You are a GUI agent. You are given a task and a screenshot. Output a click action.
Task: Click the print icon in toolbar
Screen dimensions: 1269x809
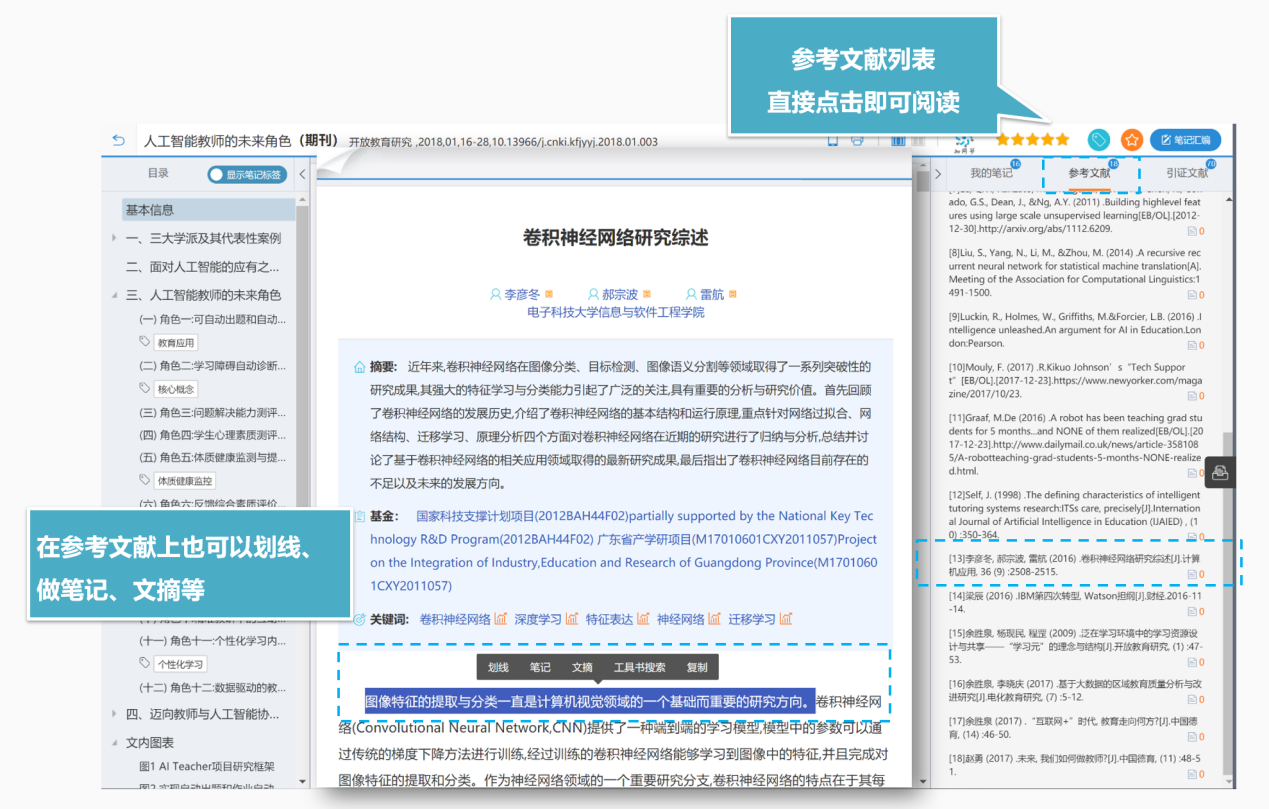pyautogui.click(x=857, y=141)
